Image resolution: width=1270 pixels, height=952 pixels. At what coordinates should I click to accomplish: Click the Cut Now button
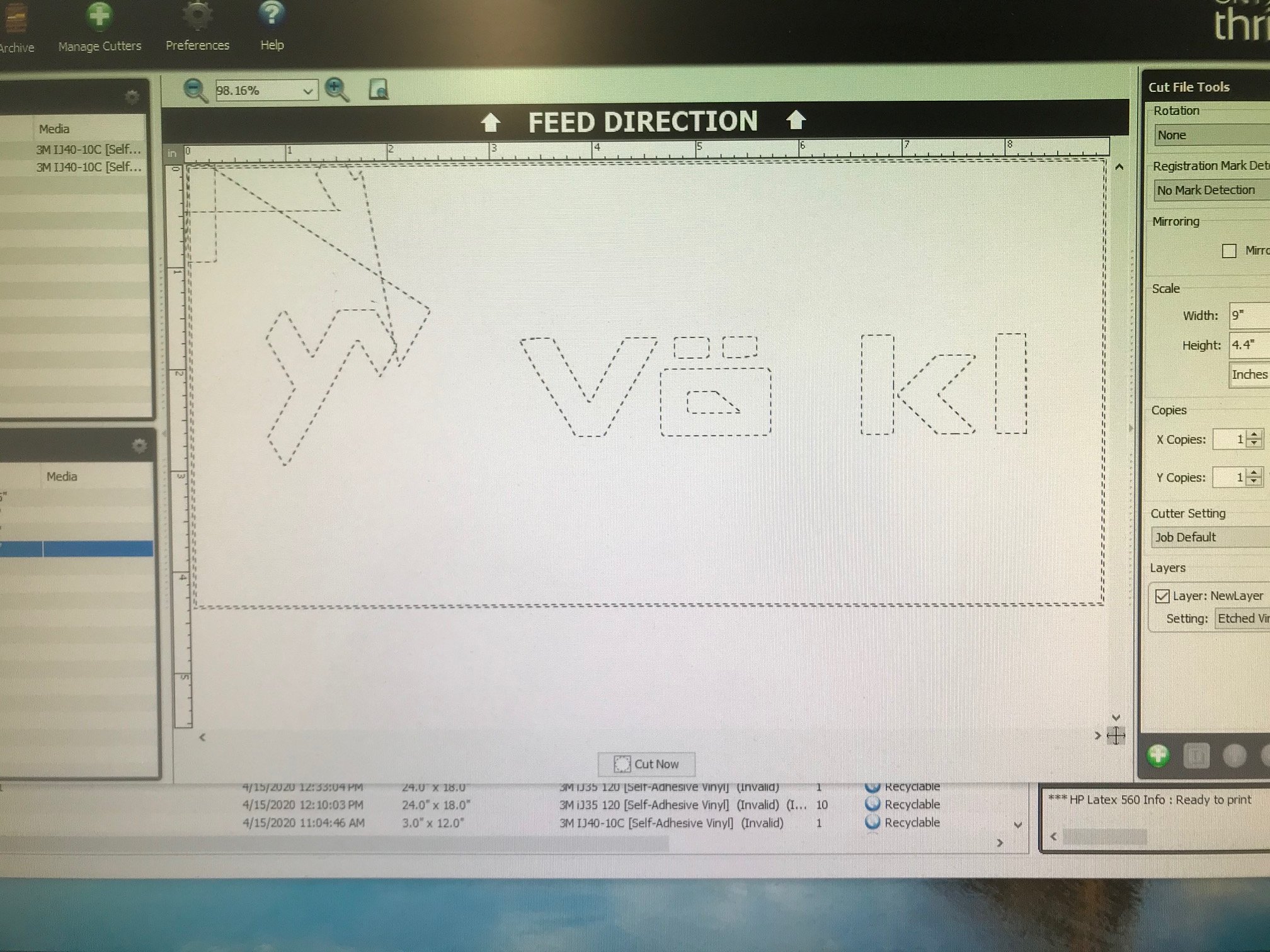646,764
